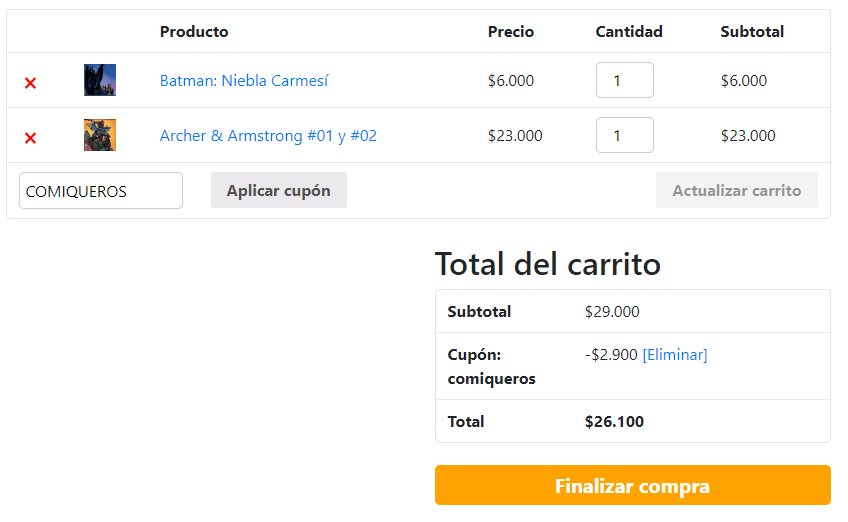Click the COMIQUEROS coupon code field

pos(101,190)
